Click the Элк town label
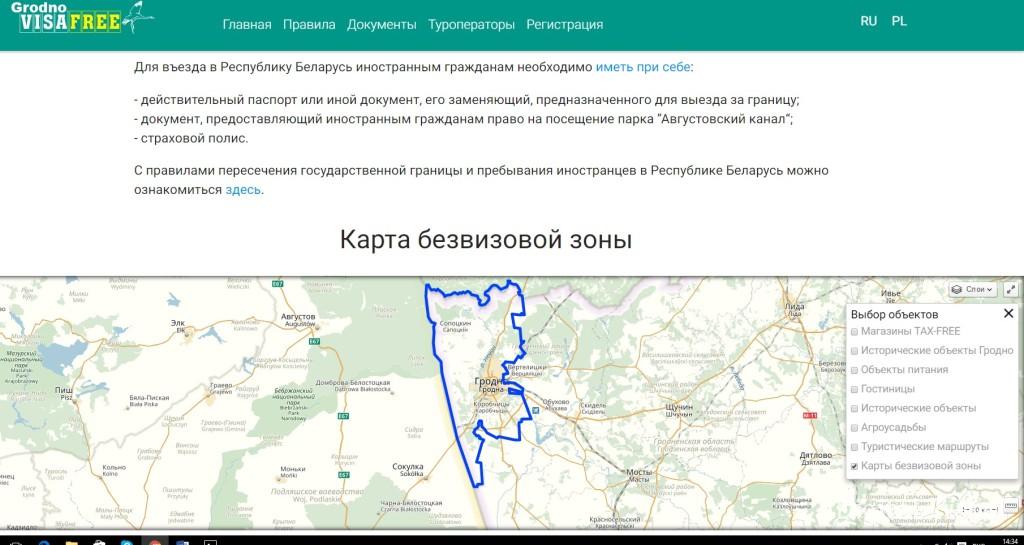 [178, 325]
